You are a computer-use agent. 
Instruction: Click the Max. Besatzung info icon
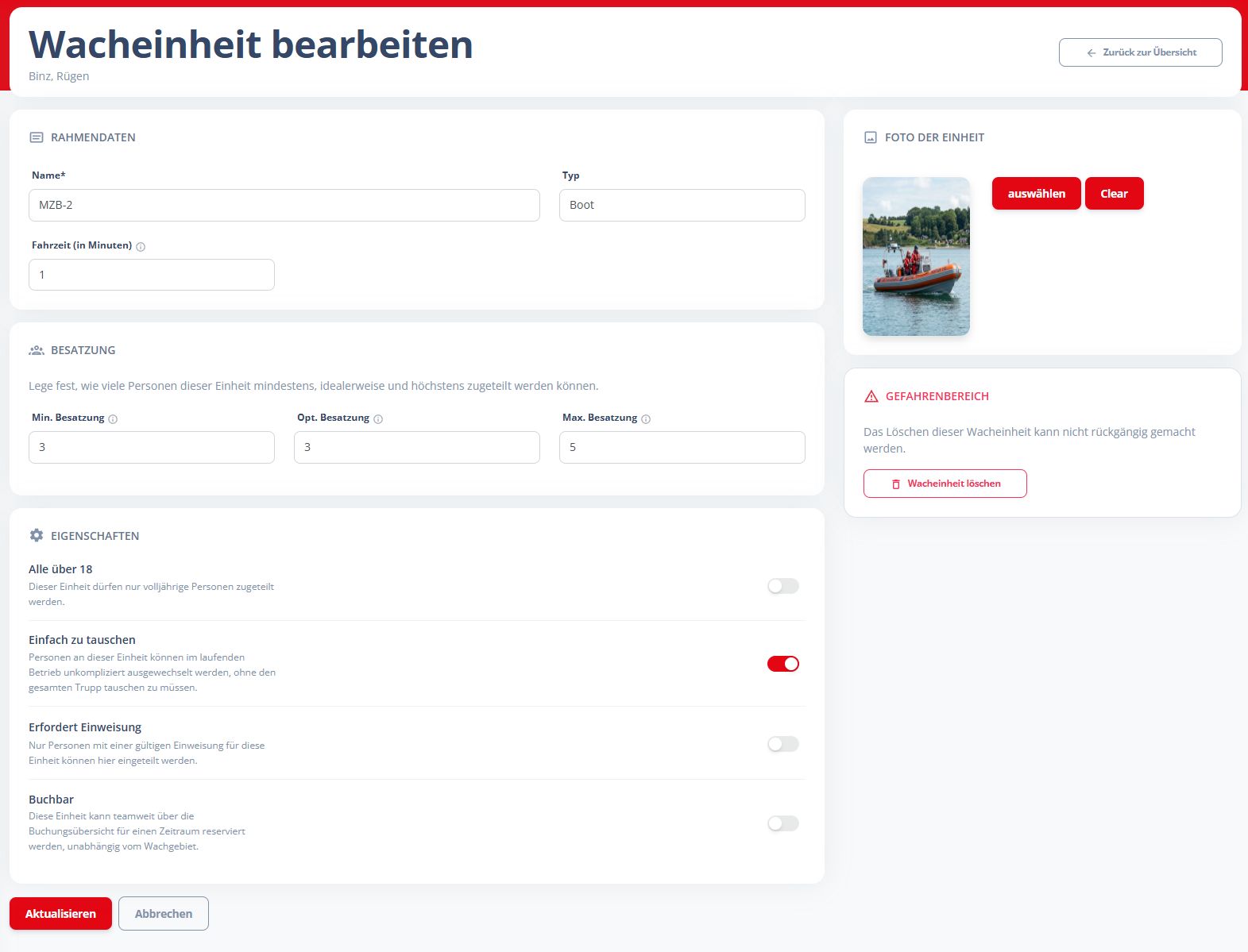(646, 419)
